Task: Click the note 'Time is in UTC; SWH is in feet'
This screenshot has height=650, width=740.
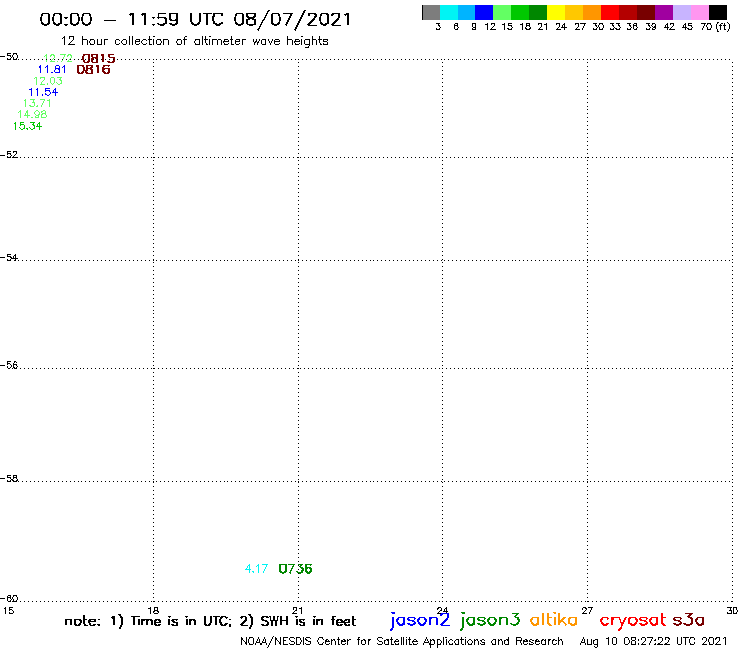Action: (x=210, y=621)
